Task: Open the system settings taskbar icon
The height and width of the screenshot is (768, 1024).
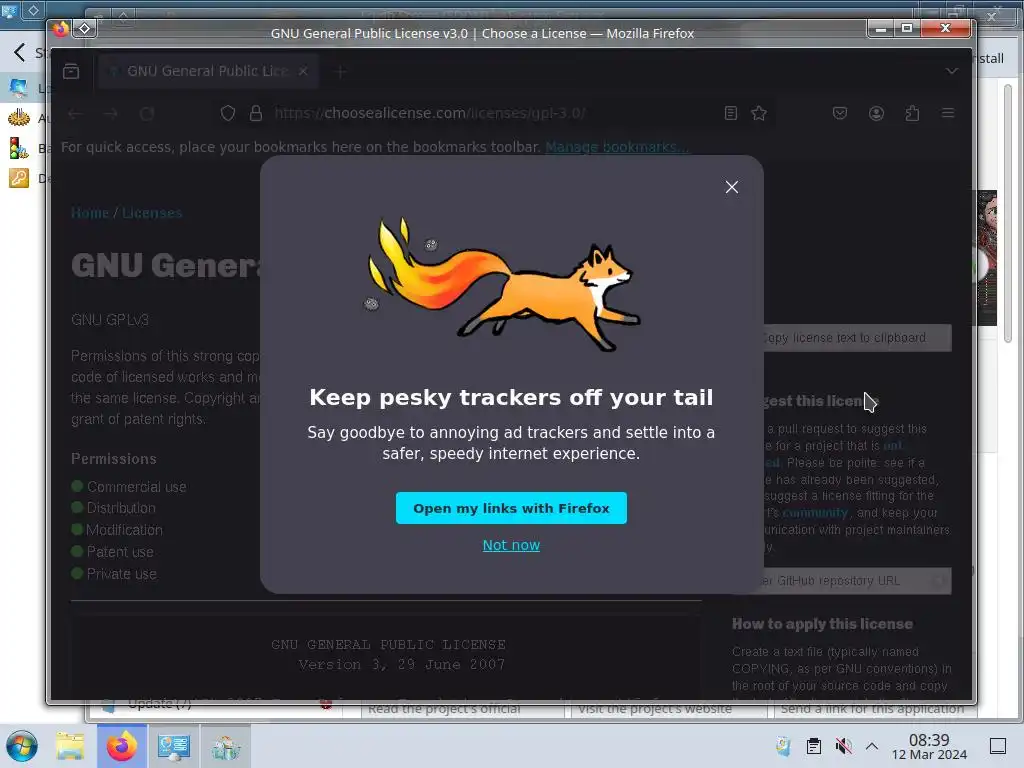Action: coord(174,746)
